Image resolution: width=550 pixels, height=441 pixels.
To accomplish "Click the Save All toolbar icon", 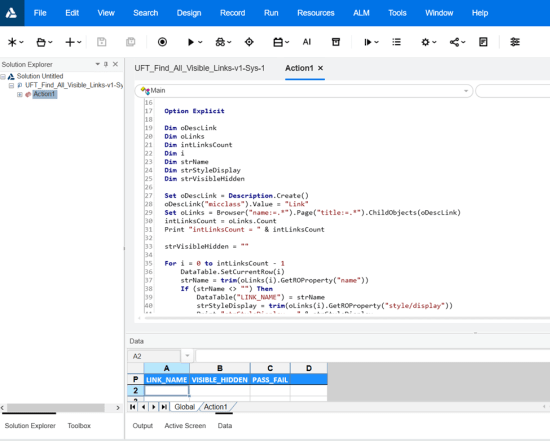I will tap(130, 42).
